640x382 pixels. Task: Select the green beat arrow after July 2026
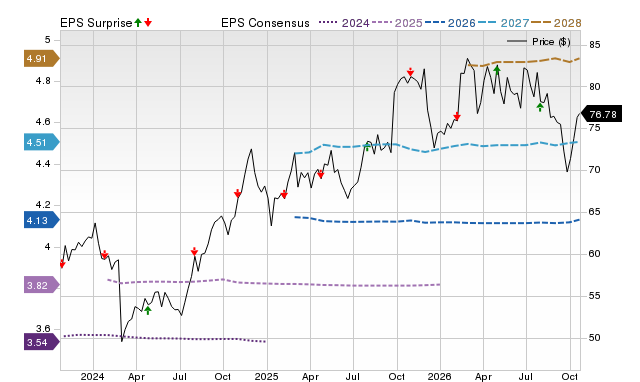540,107
